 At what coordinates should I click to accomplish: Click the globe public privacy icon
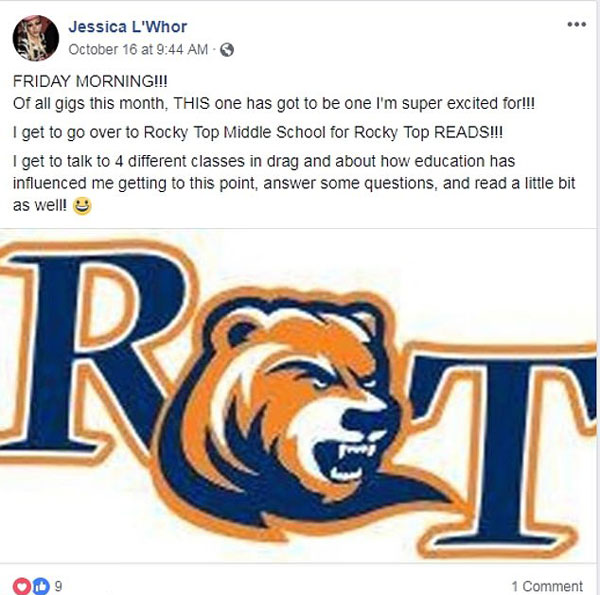coord(227,49)
